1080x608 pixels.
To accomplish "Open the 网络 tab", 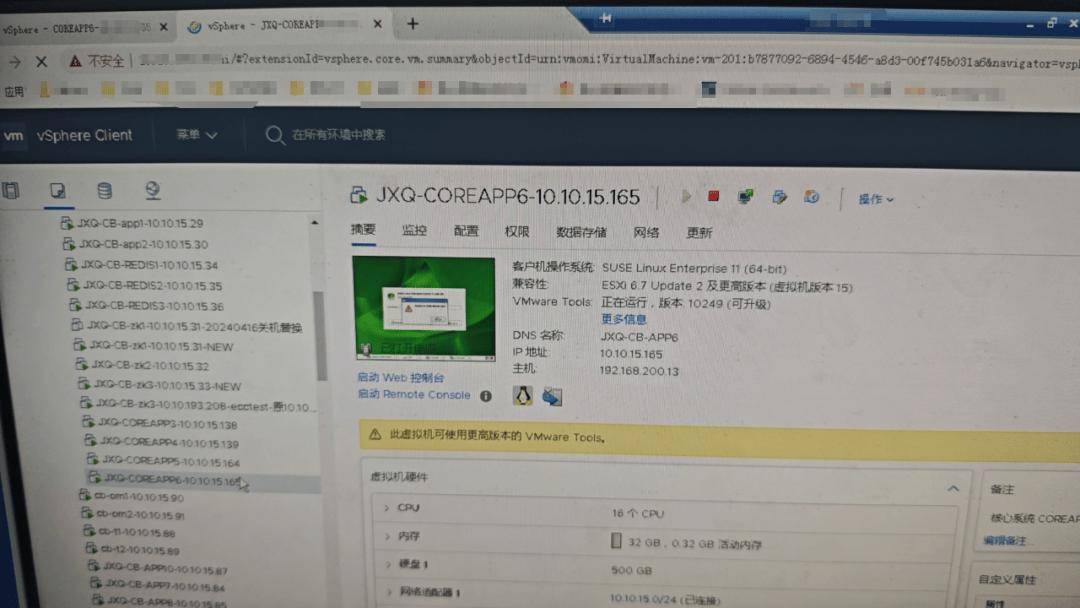I will point(646,232).
